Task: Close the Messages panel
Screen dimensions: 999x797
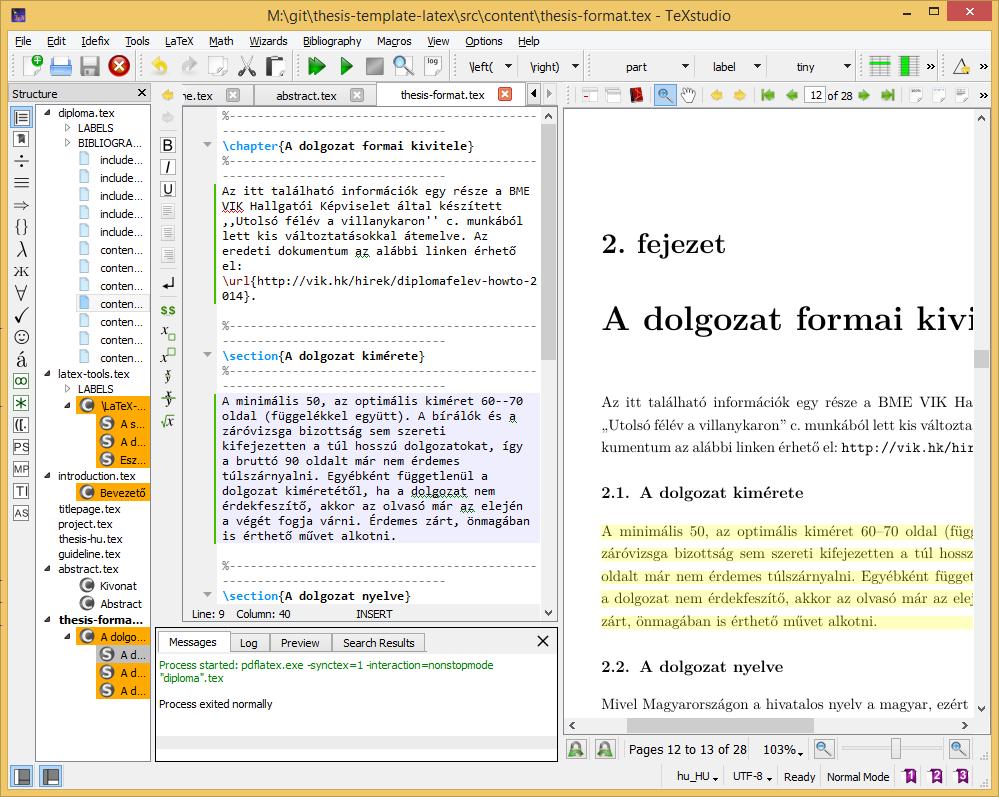Action: (543, 641)
